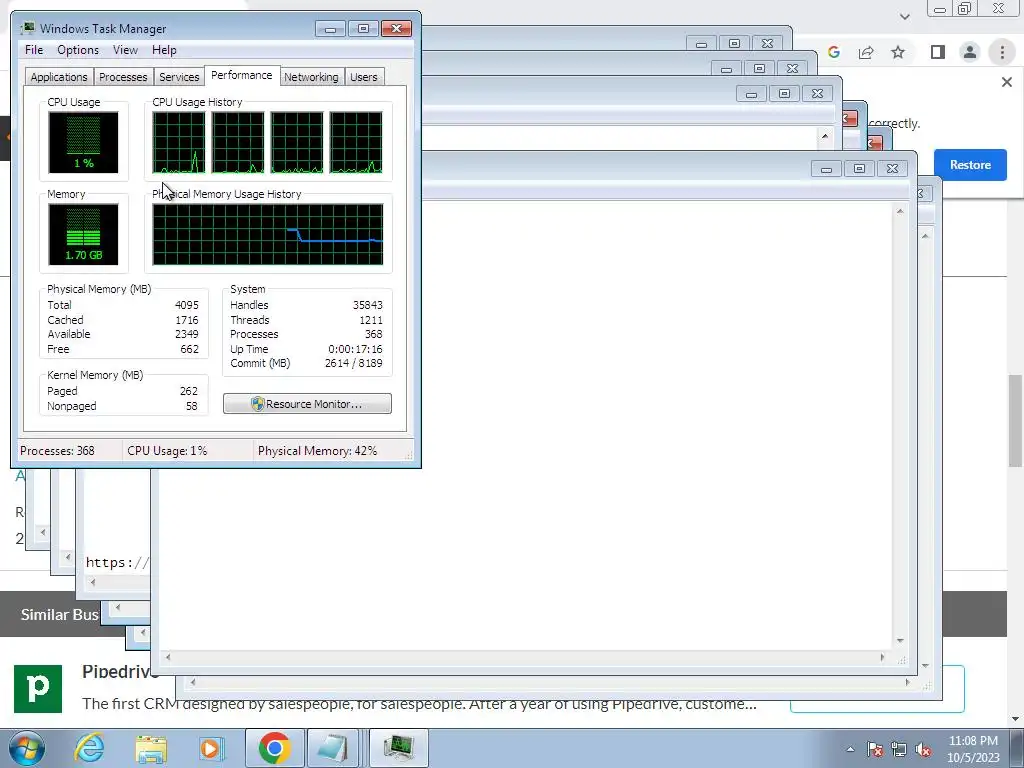Click the blue Restore button in Chrome

970,165
